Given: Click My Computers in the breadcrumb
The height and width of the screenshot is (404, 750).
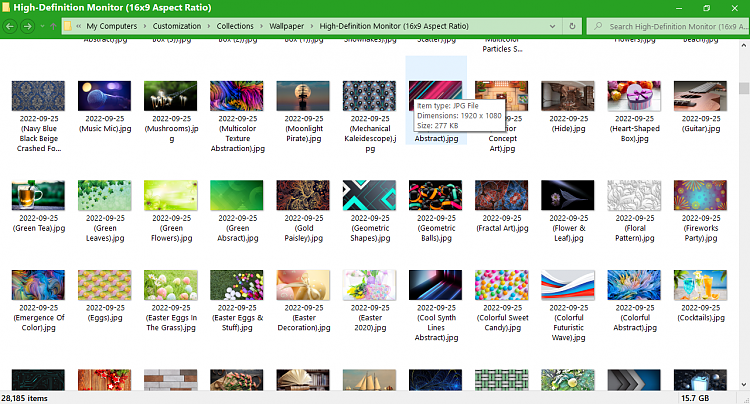Looking at the screenshot, I should 111,26.
